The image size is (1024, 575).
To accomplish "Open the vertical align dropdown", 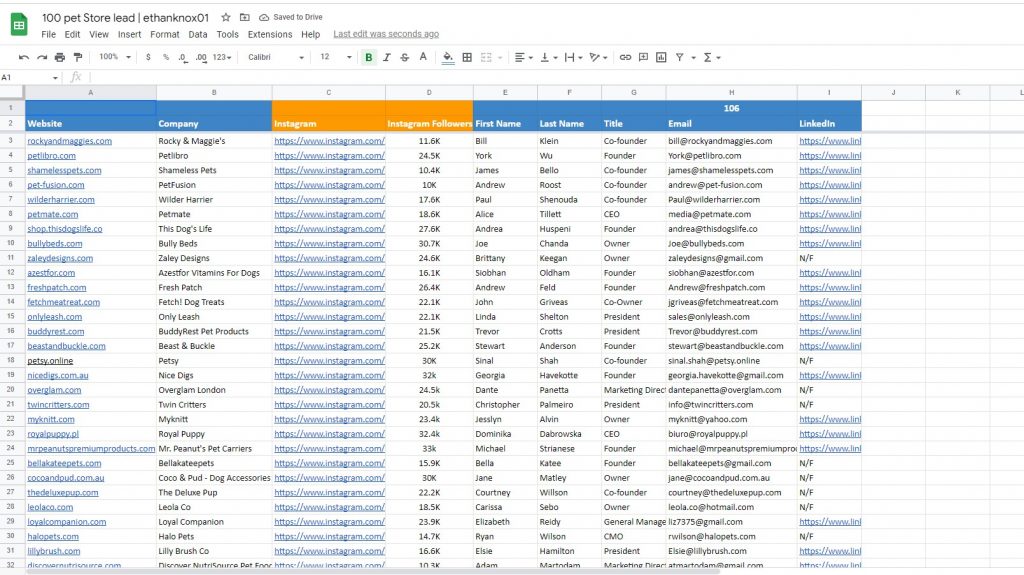I will [549, 58].
